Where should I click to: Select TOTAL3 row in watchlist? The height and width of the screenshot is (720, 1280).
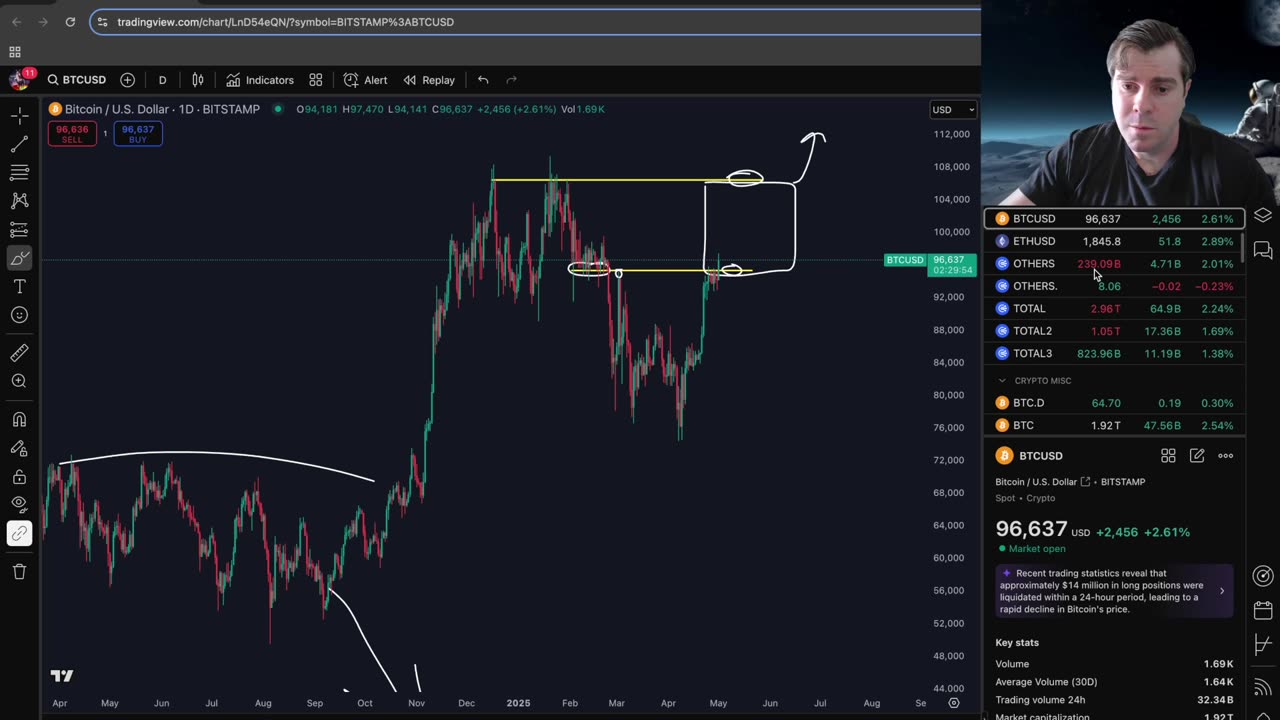1114,353
